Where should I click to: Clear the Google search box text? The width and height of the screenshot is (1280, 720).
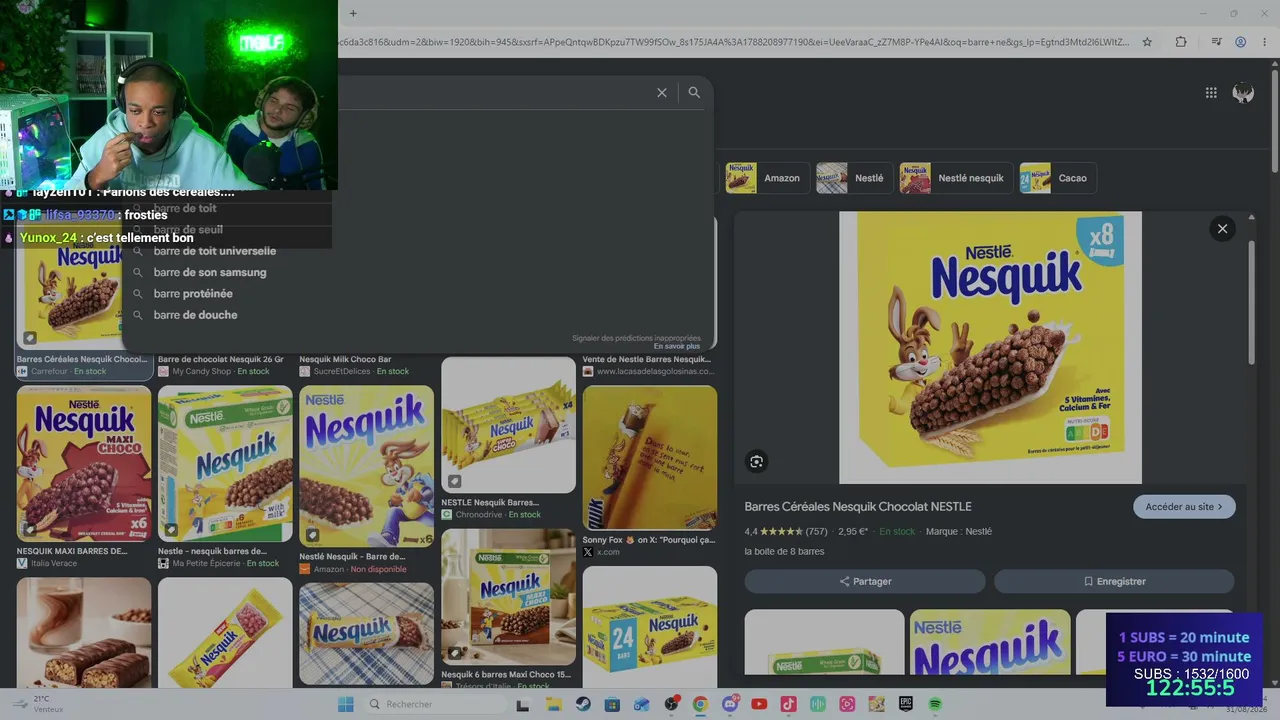tap(661, 92)
